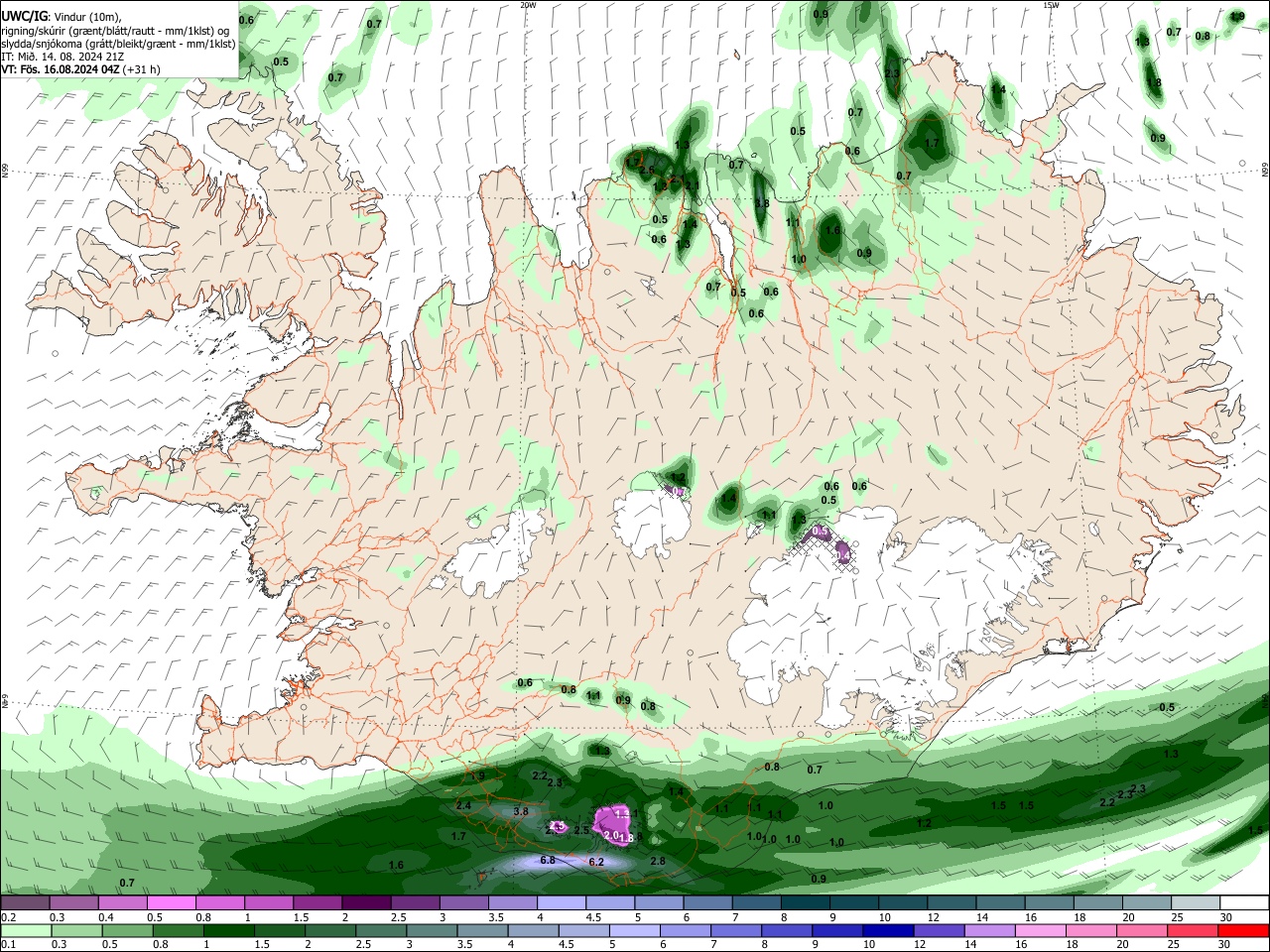This screenshot has height=952, width=1270.
Task: Click the '30' label under the top legend row
Action: (1226, 918)
